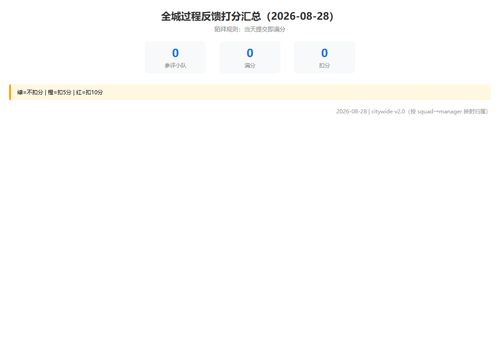Click the title 全城过程反馈打分汇总 (2026-08-28)
This screenshot has width=500, height=364.
(x=247, y=16)
